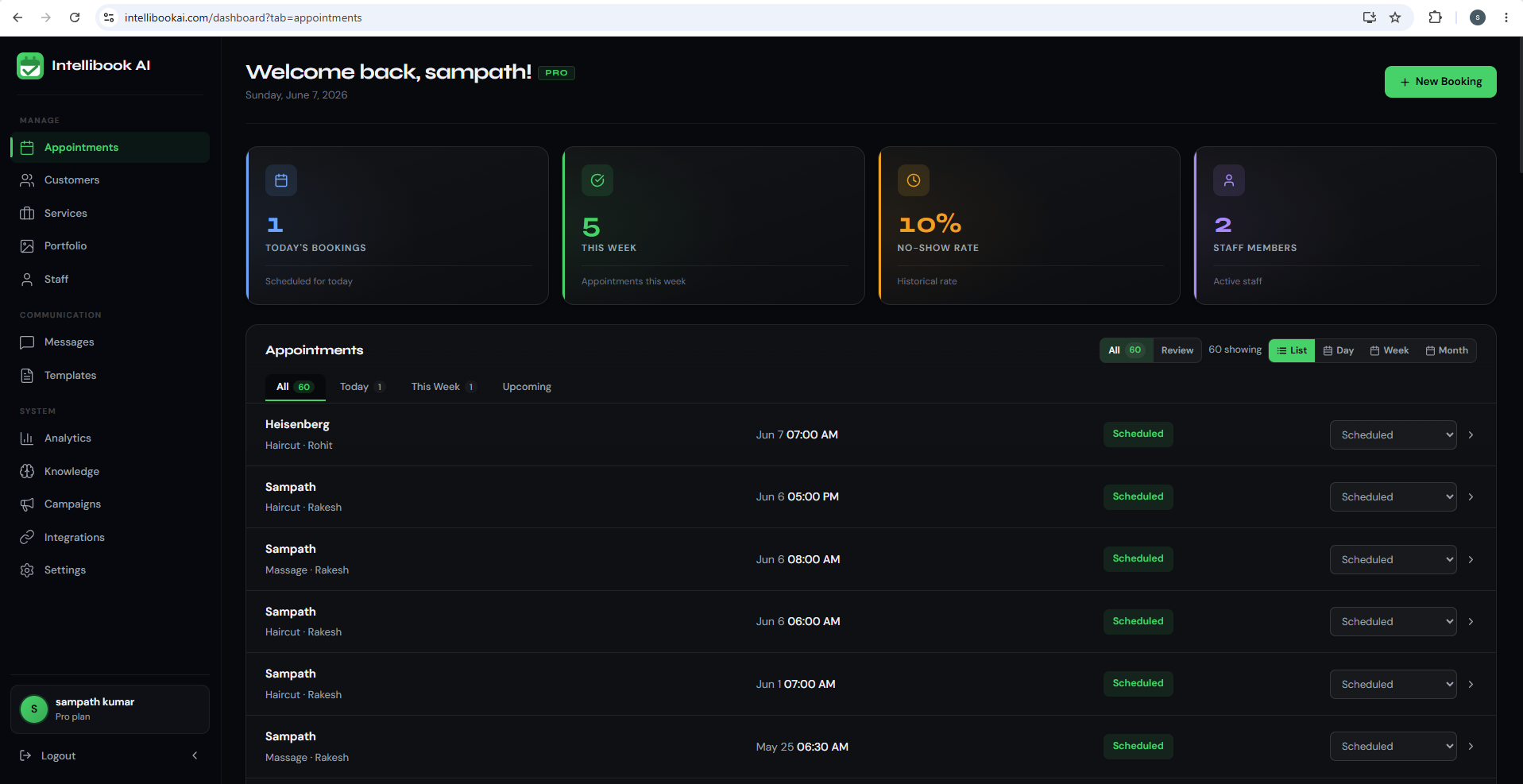Viewport: 1523px width, 784px height.
Task: Click the Today's Bookings calendar icon
Action: click(x=281, y=180)
